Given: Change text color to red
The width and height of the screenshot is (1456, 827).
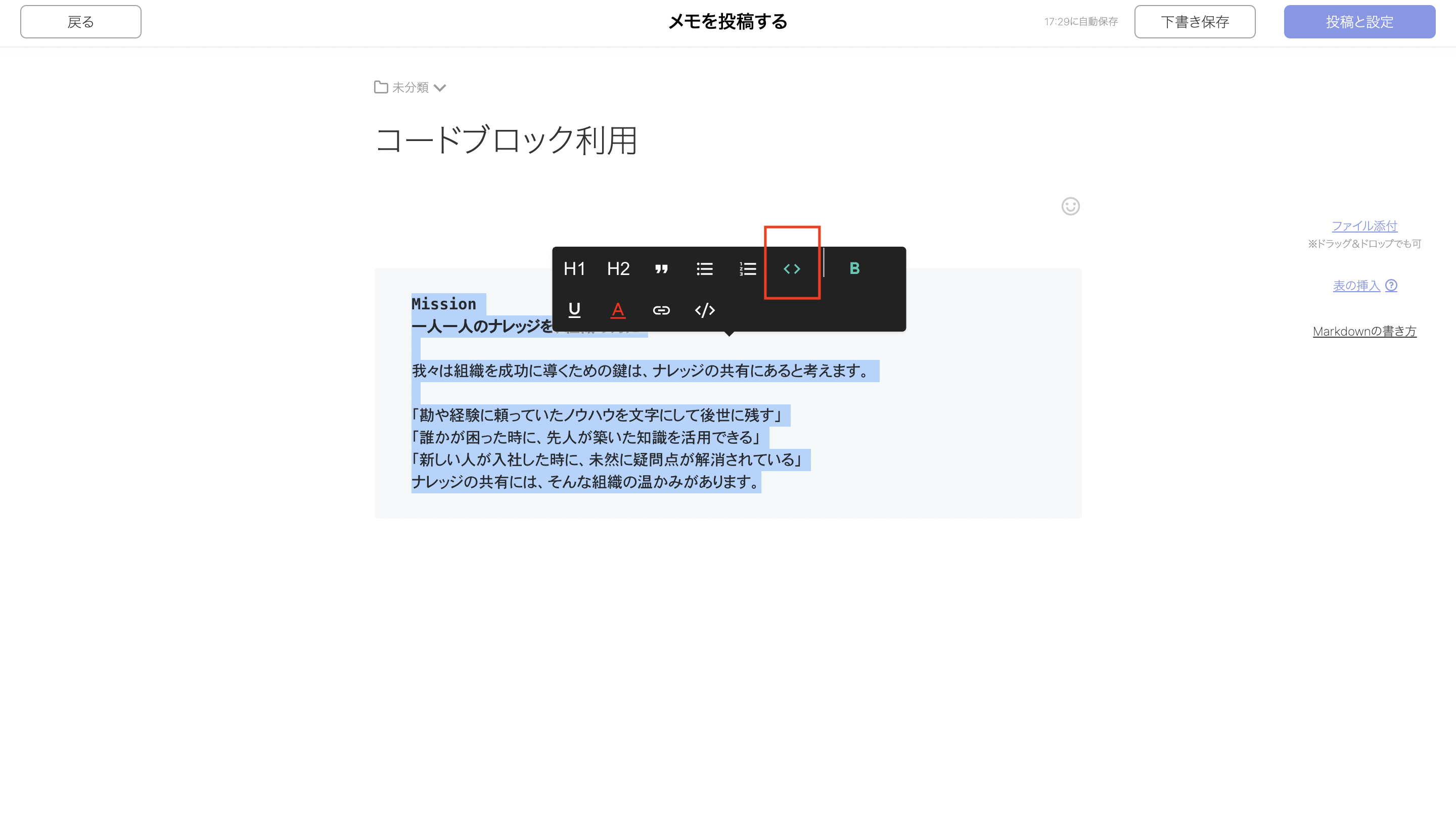Looking at the screenshot, I should tap(618, 310).
